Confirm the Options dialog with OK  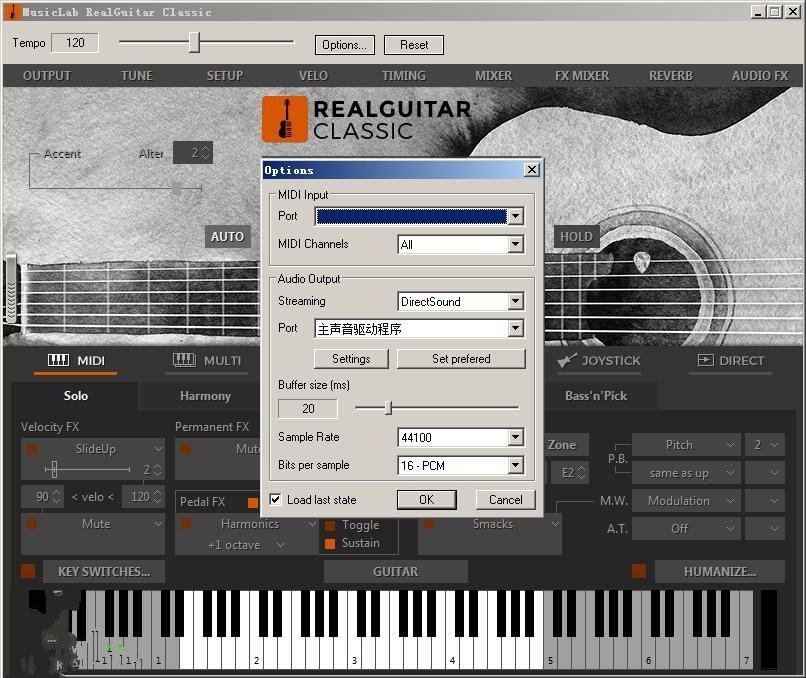[427, 500]
